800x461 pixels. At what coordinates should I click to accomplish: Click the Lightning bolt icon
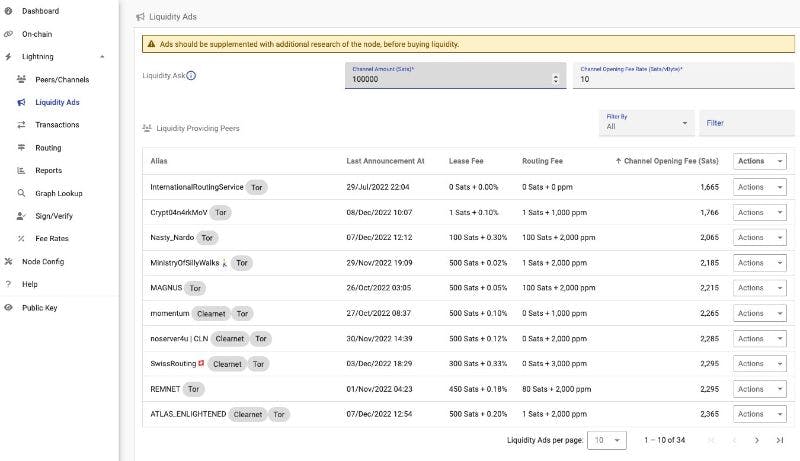8,57
